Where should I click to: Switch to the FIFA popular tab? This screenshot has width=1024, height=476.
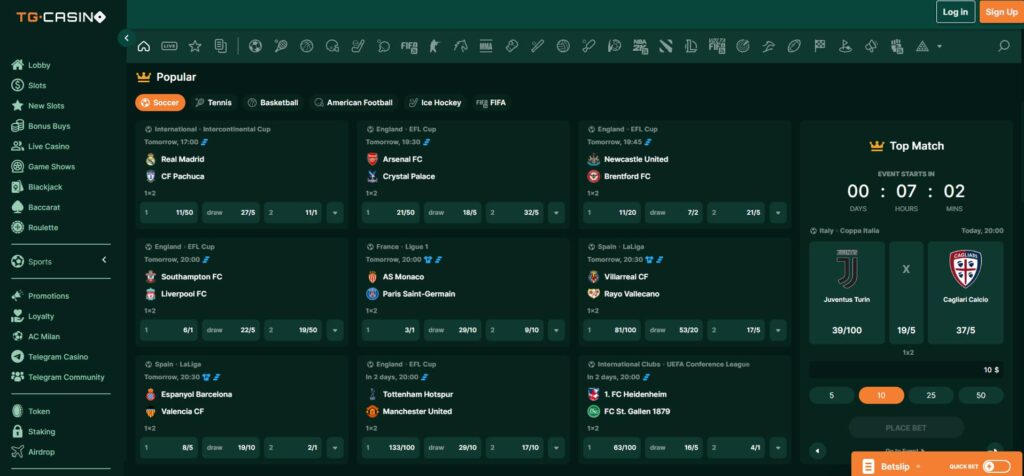pyautogui.click(x=491, y=103)
